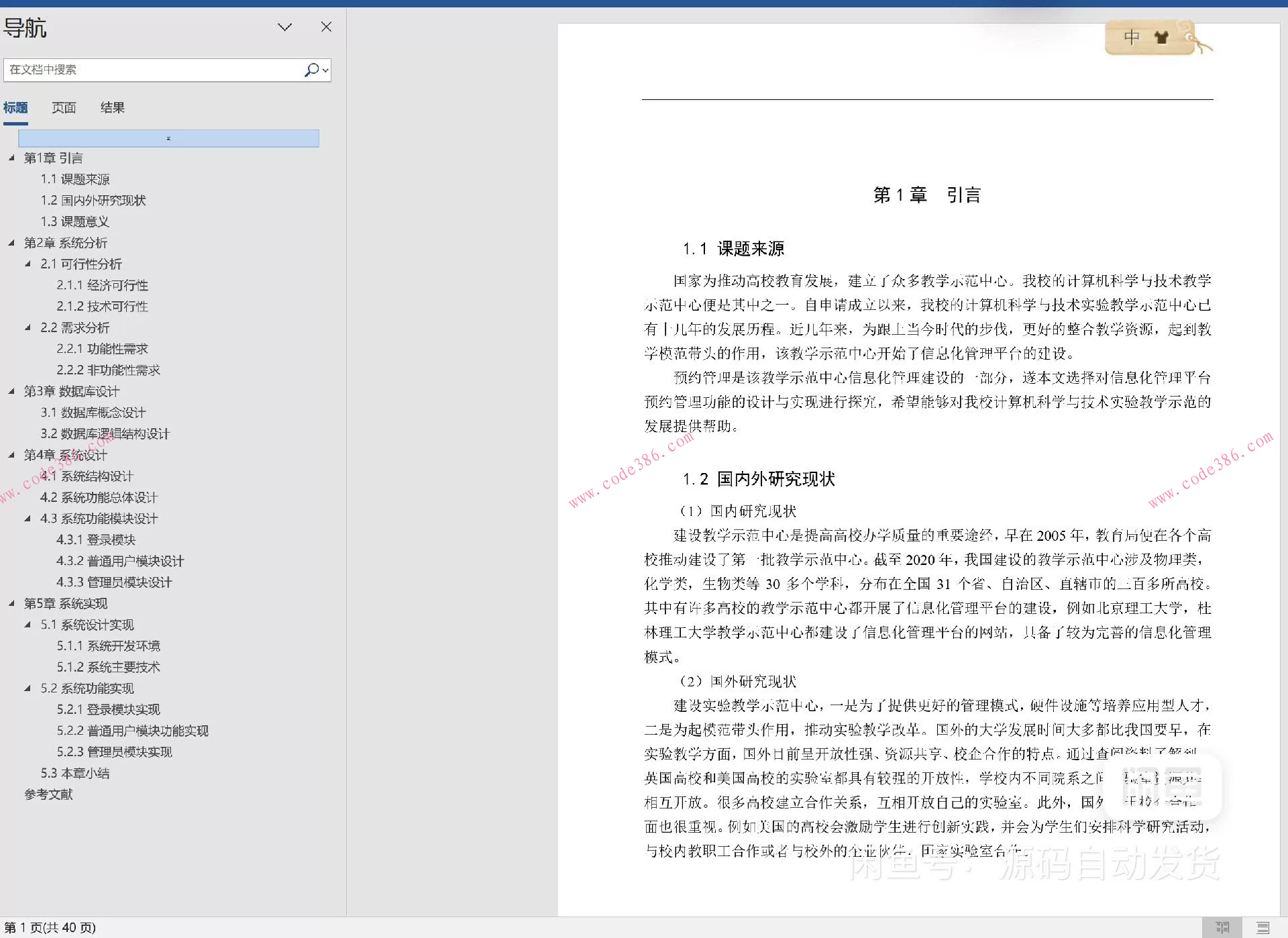The height and width of the screenshot is (938, 1288).
Task: Click the IME skin shirt icon
Action: tap(1161, 38)
